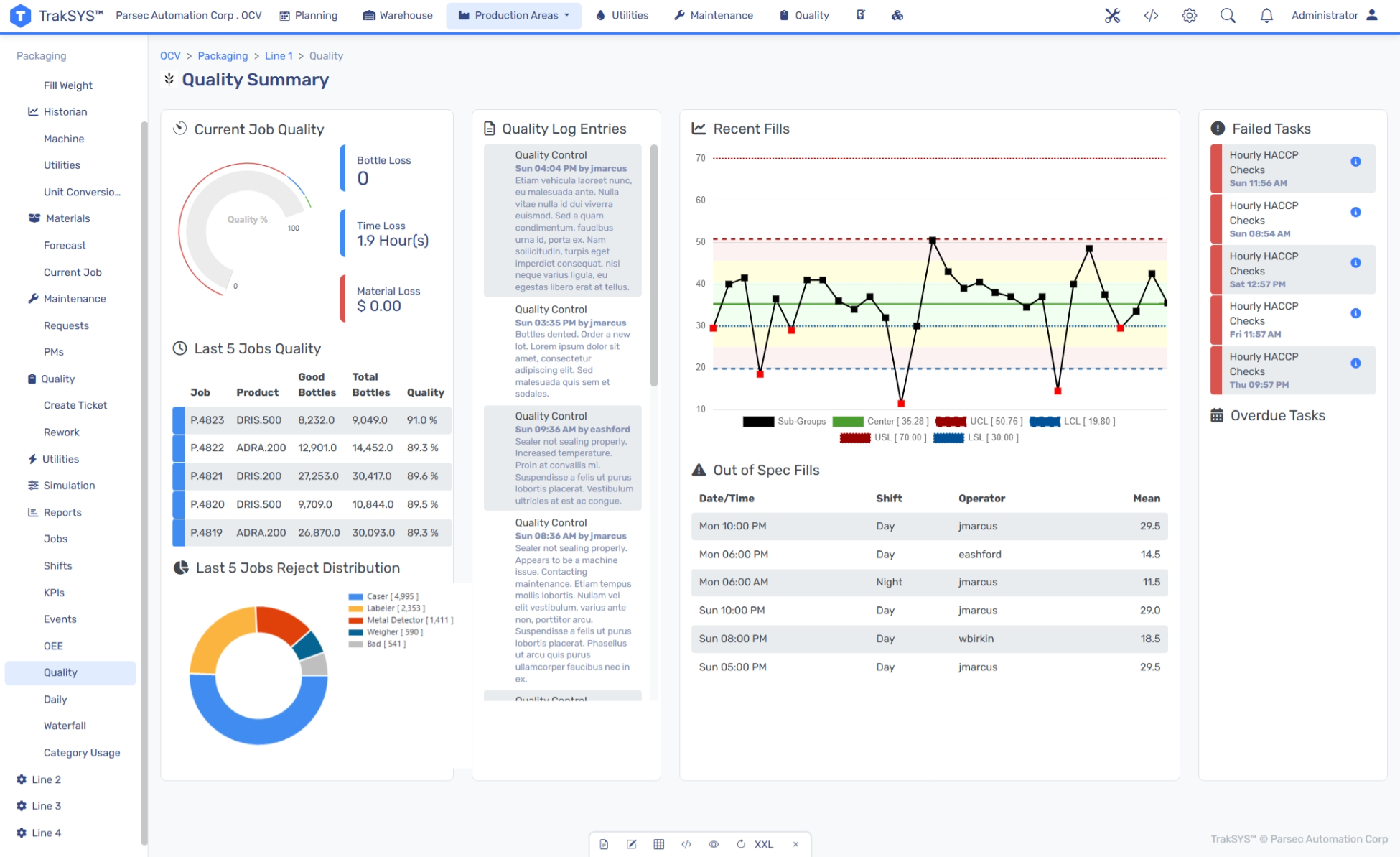Toggle the preview eye icon in bottom toolbar
1400x857 pixels.
click(x=714, y=844)
